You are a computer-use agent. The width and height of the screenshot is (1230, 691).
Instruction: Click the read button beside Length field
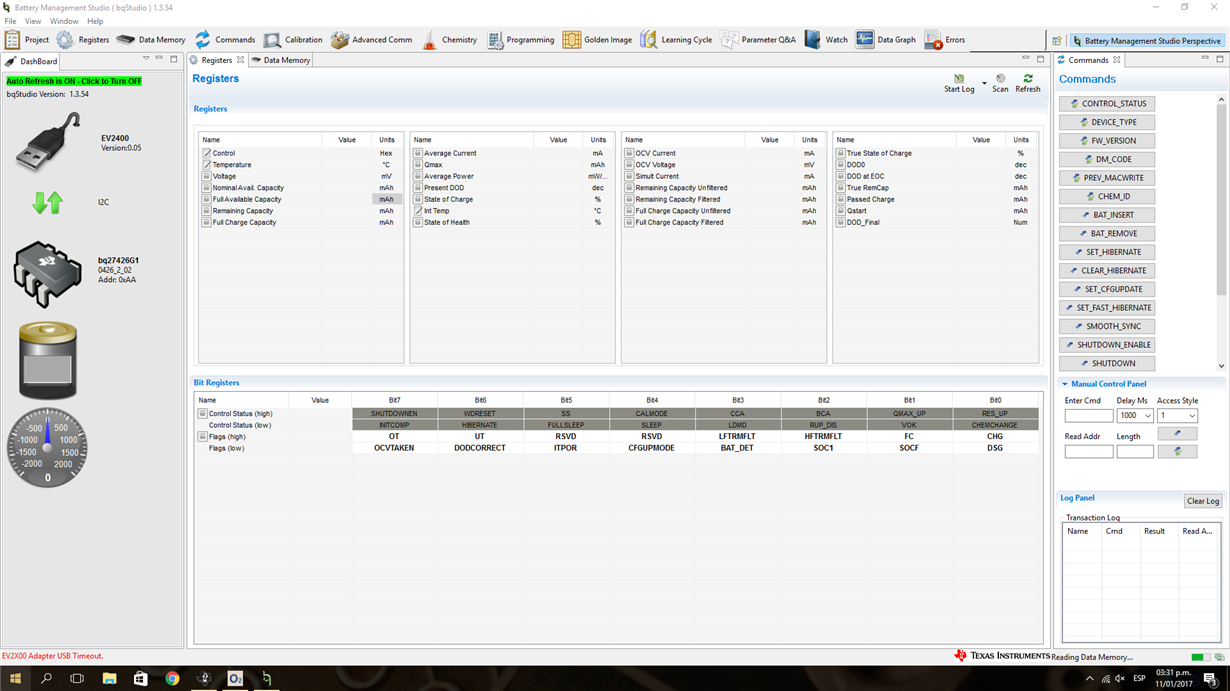(x=1177, y=452)
